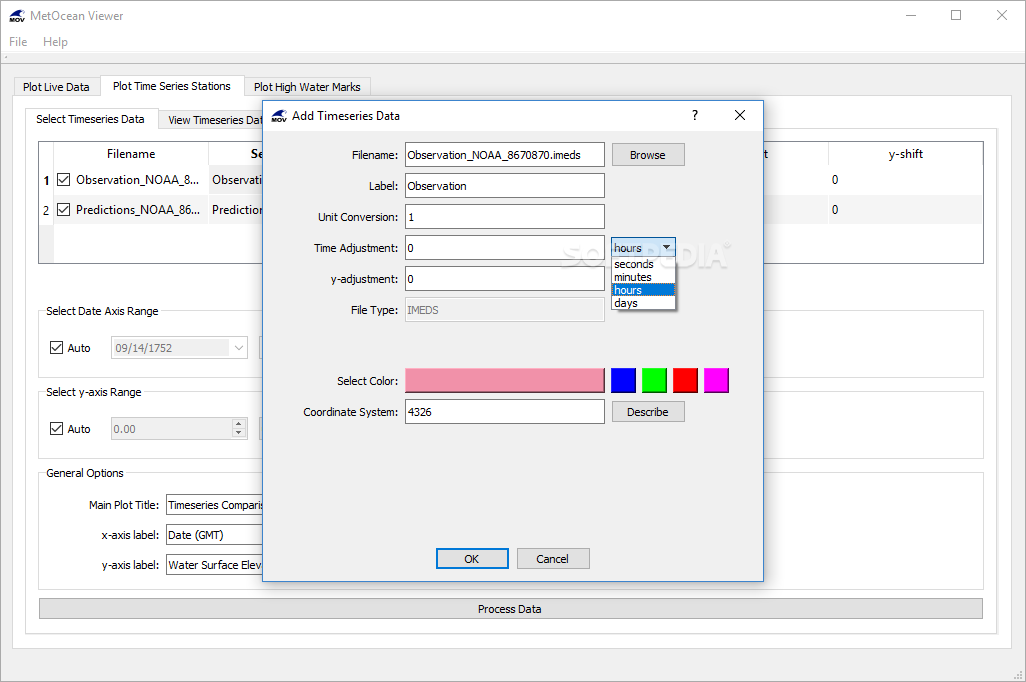The width and height of the screenshot is (1026, 682).
Task: Select row 2 header in the table
Action: (46, 210)
